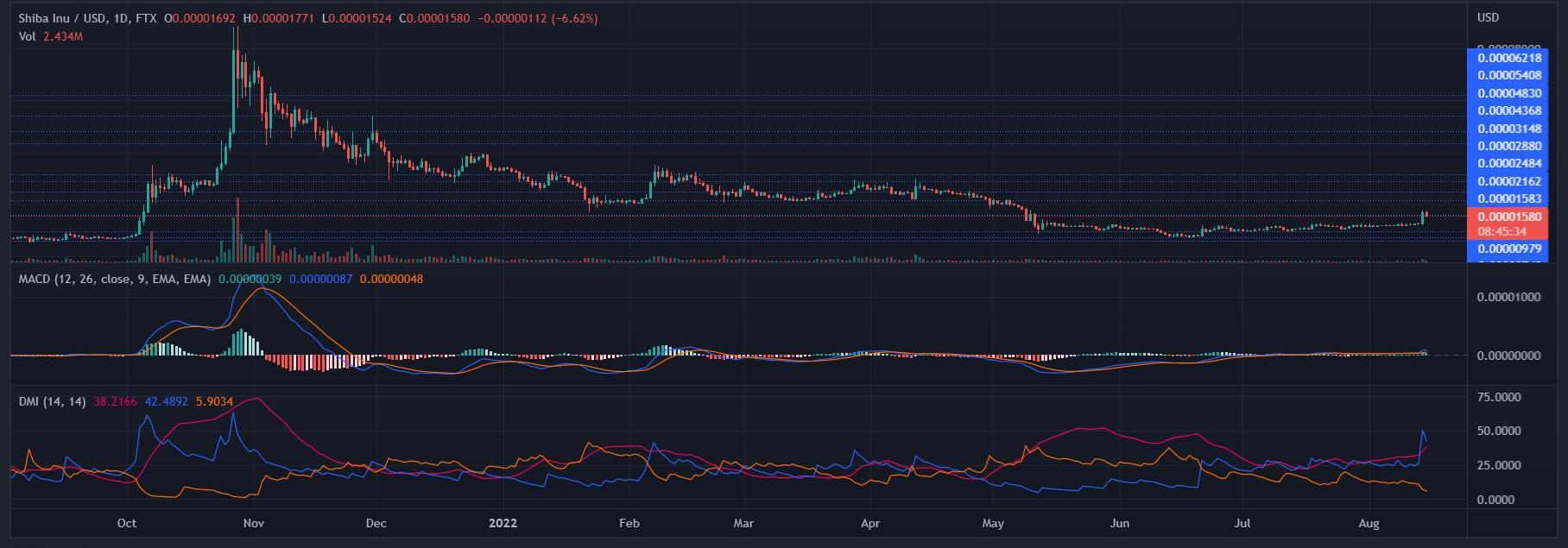The image size is (1568, 548).
Task: Click the orange MACD signal value 0.00000048
Action: pyautogui.click(x=391, y=279)
